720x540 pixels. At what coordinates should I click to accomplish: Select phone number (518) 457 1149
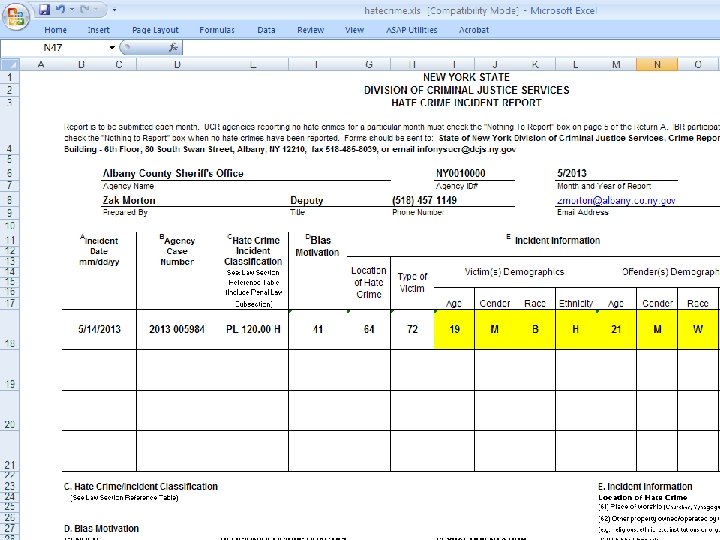tap(424, 200)
